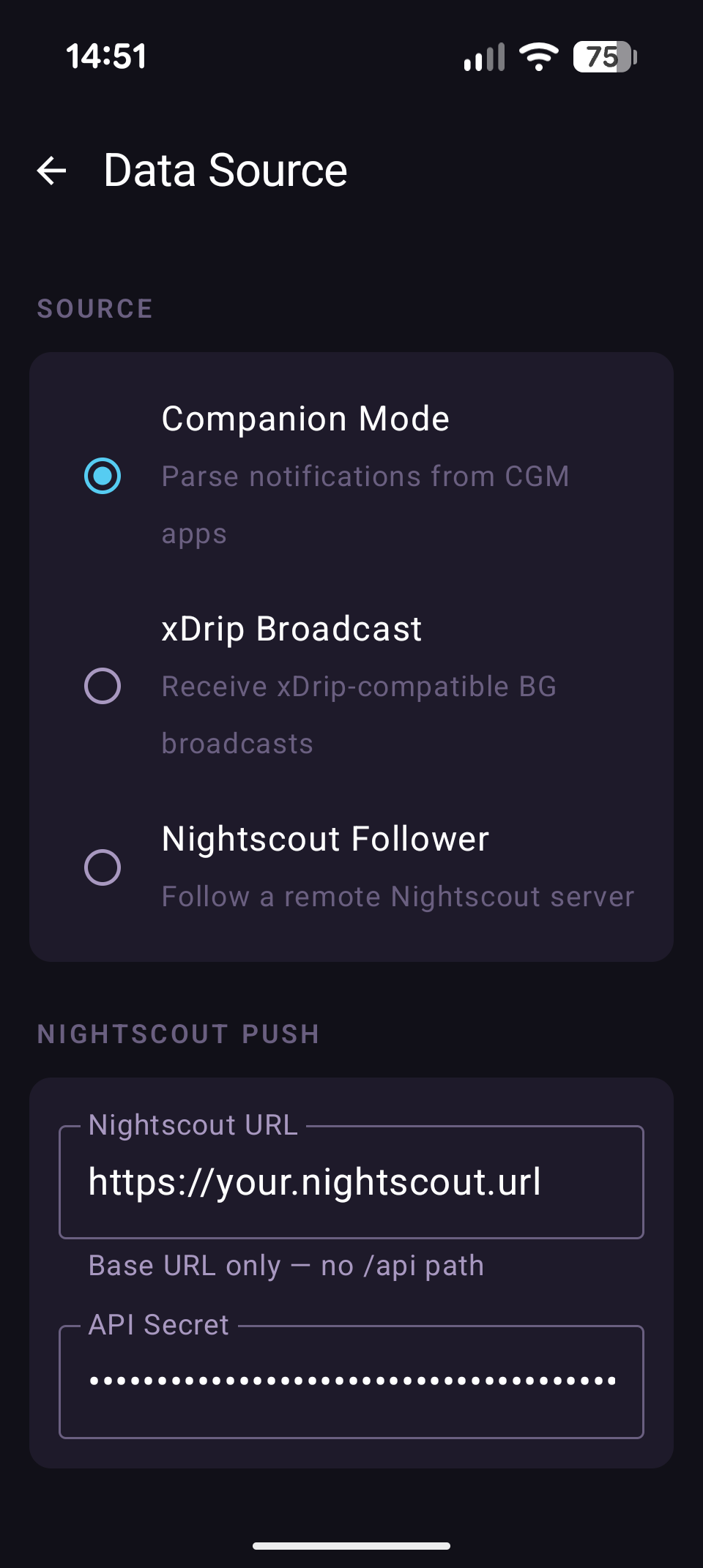Screen dimensions: 703x1568
Task: Tap the battery indicator showing 75
Action: (x=603, y=56)
